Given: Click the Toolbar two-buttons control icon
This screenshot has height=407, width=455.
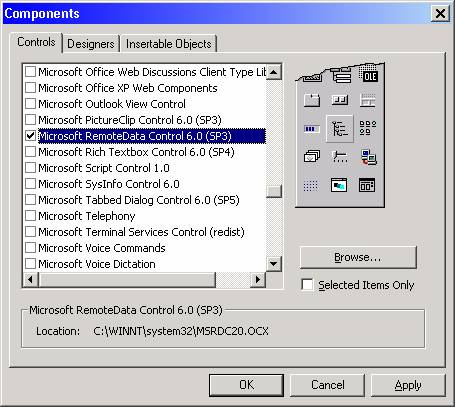Looking at the screenshot, I should click(x=340, y=100).
